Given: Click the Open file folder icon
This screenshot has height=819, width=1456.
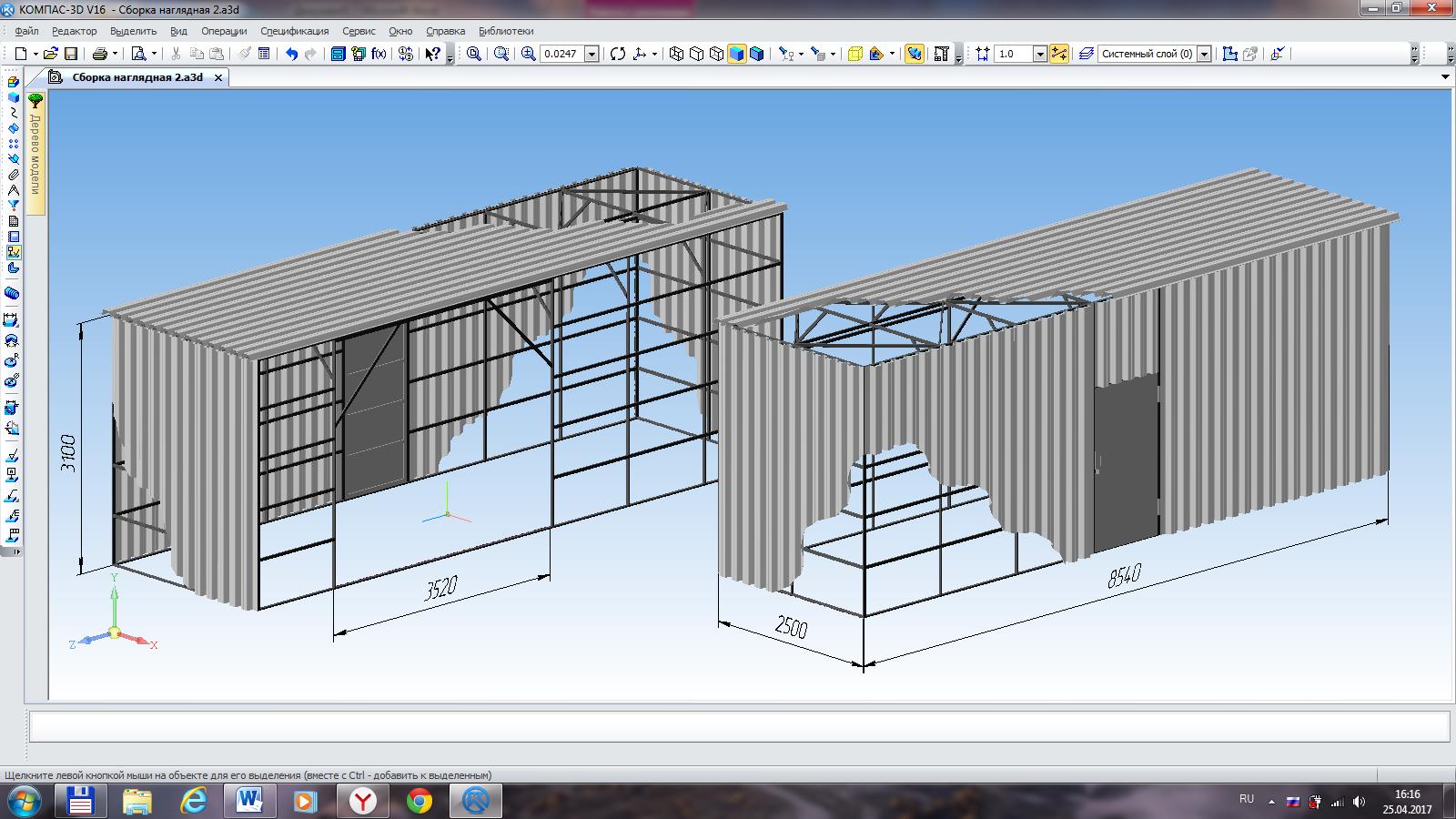Looking at the screenshot, I should tap(51, 54).
